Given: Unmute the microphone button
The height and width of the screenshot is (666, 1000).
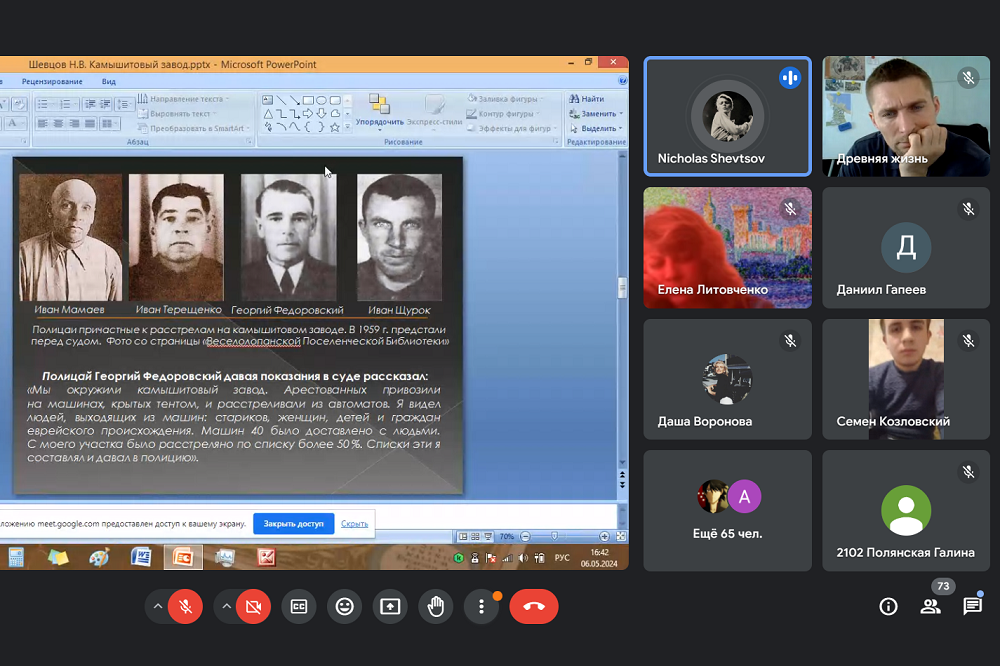Looking at the screenshot, I should point(185,606).
